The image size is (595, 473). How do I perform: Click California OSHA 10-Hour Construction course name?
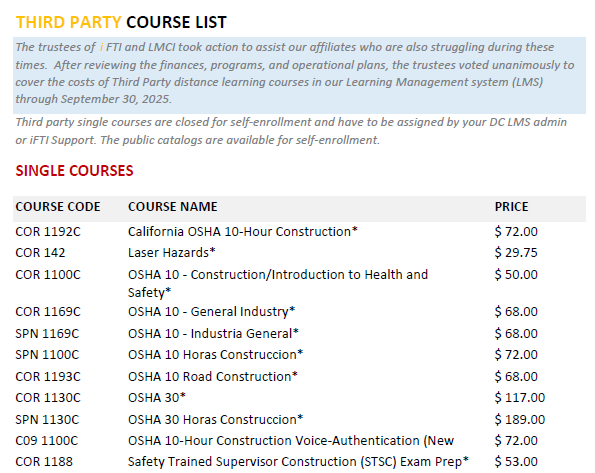(243, 232)
